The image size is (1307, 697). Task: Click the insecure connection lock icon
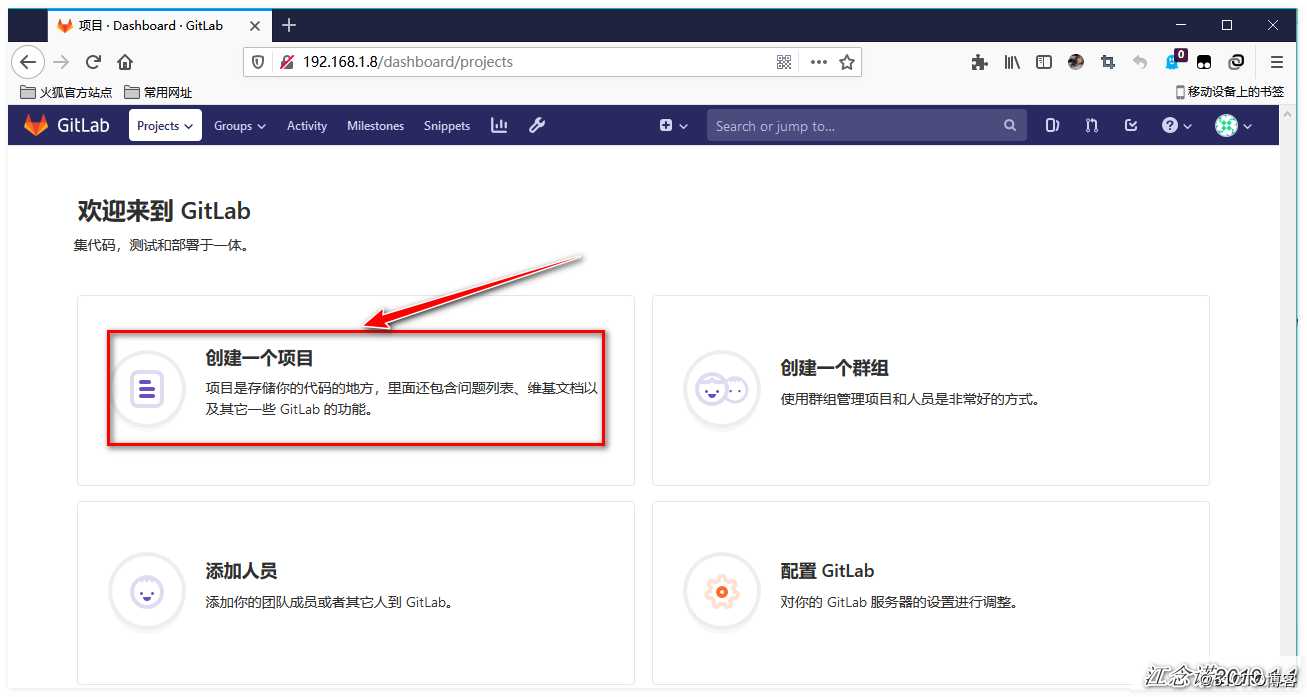tap(287, 62)
